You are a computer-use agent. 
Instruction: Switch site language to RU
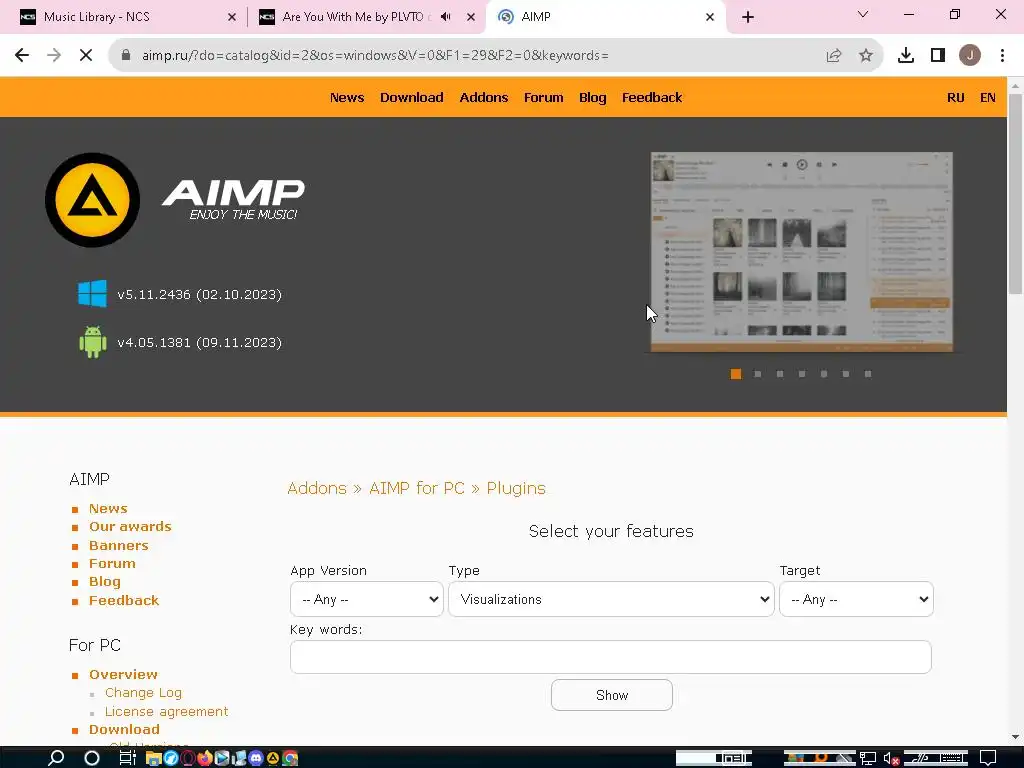(955, 97)
